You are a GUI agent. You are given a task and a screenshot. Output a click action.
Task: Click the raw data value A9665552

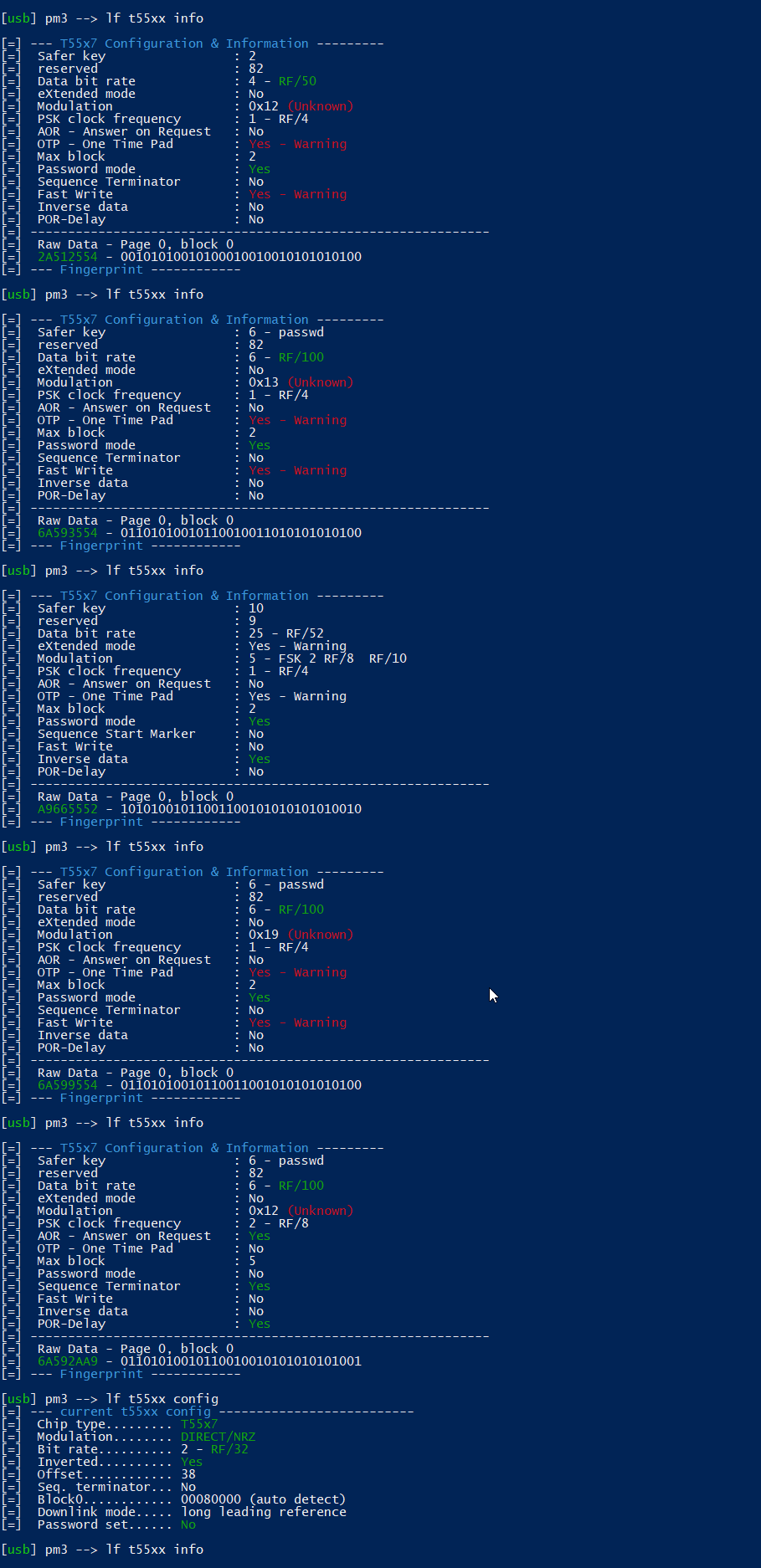point(67,809)
